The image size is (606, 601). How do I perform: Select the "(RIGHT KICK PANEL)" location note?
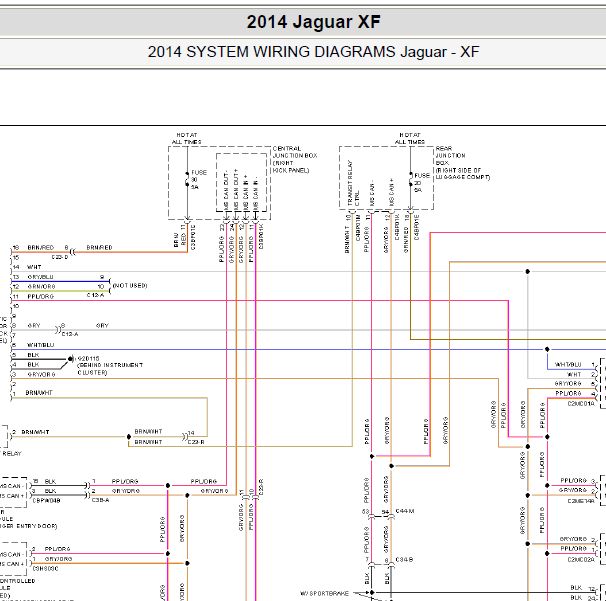291,167
